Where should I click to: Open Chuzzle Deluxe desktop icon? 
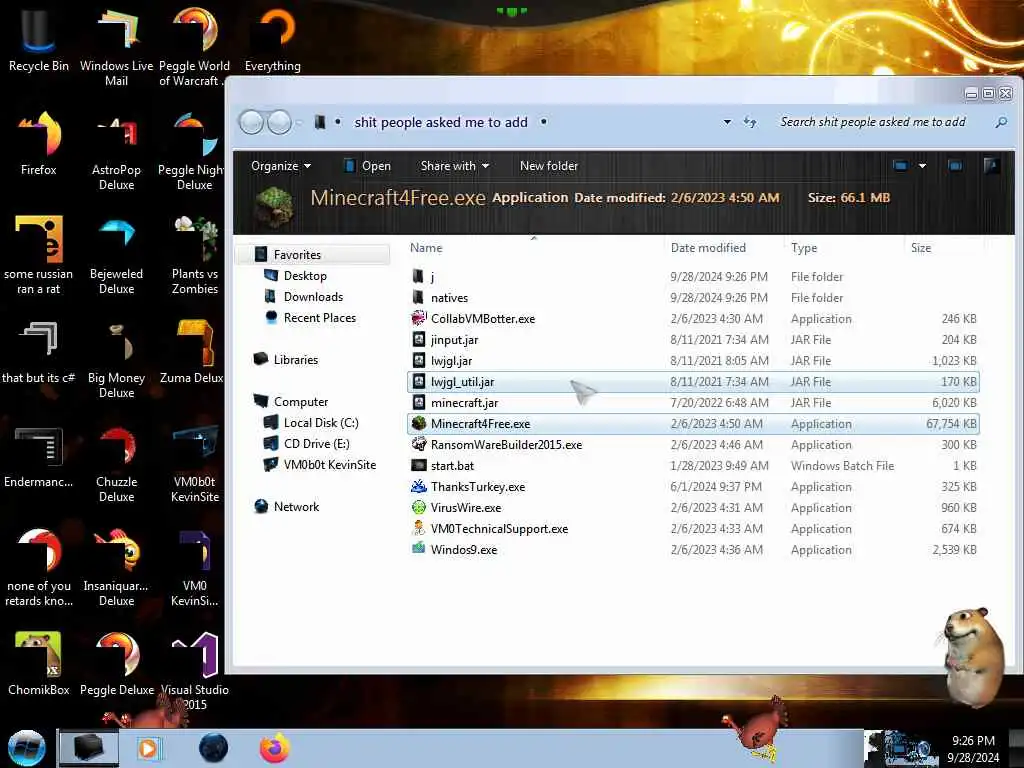[x=116, y=462]
